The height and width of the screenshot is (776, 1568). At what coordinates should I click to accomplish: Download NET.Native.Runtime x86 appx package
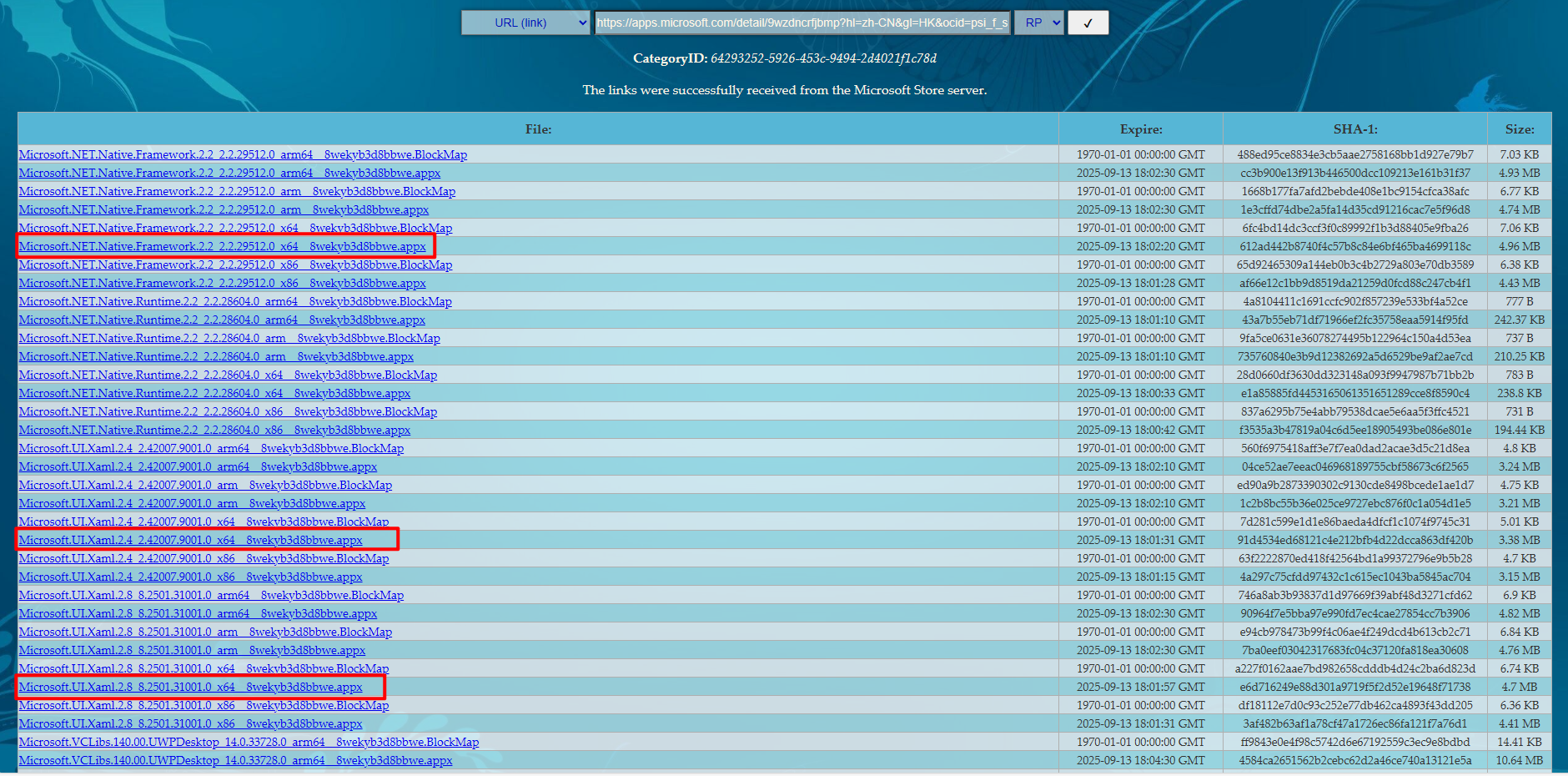pos(214,430)
